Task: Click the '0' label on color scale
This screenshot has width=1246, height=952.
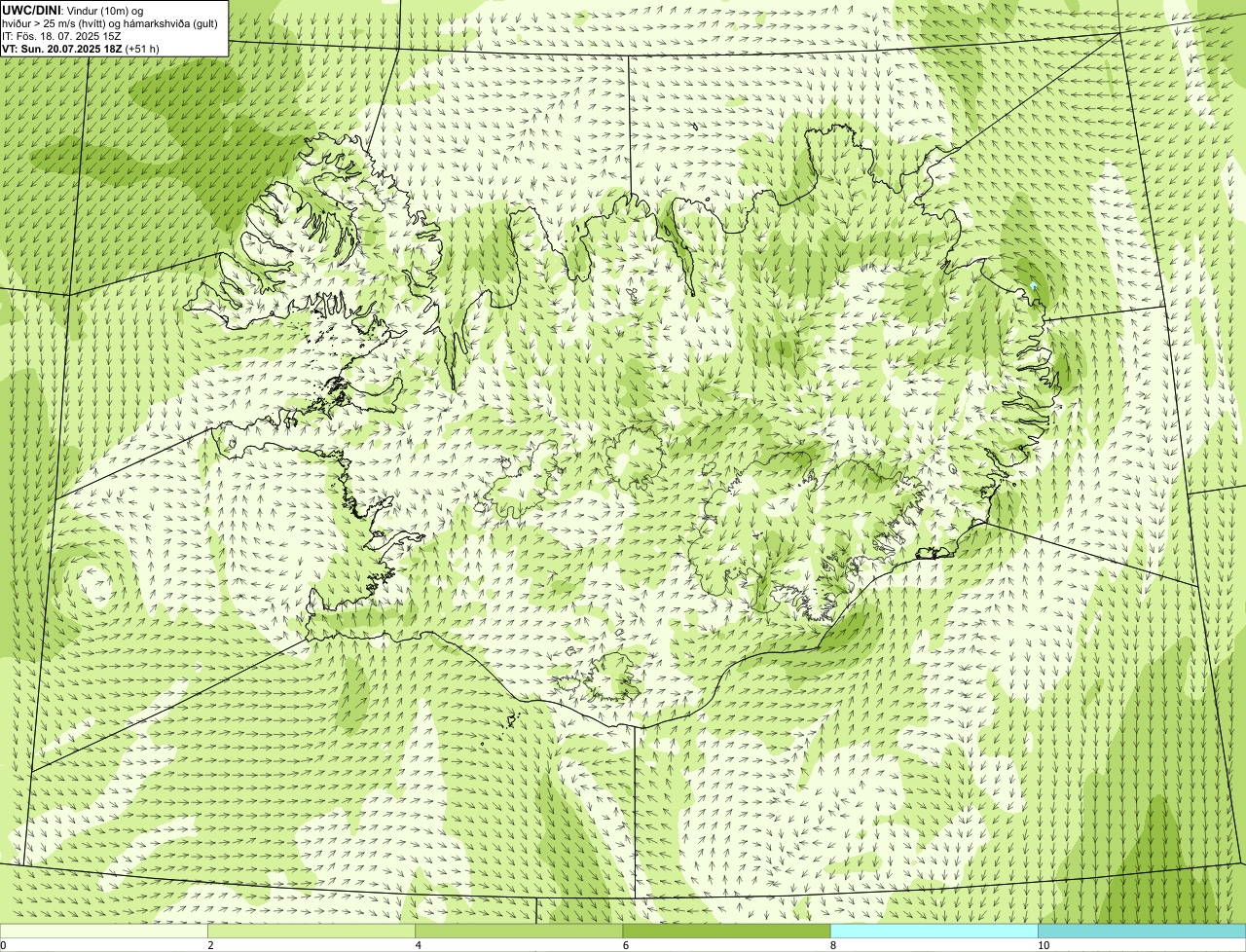Action: [3, 945]
